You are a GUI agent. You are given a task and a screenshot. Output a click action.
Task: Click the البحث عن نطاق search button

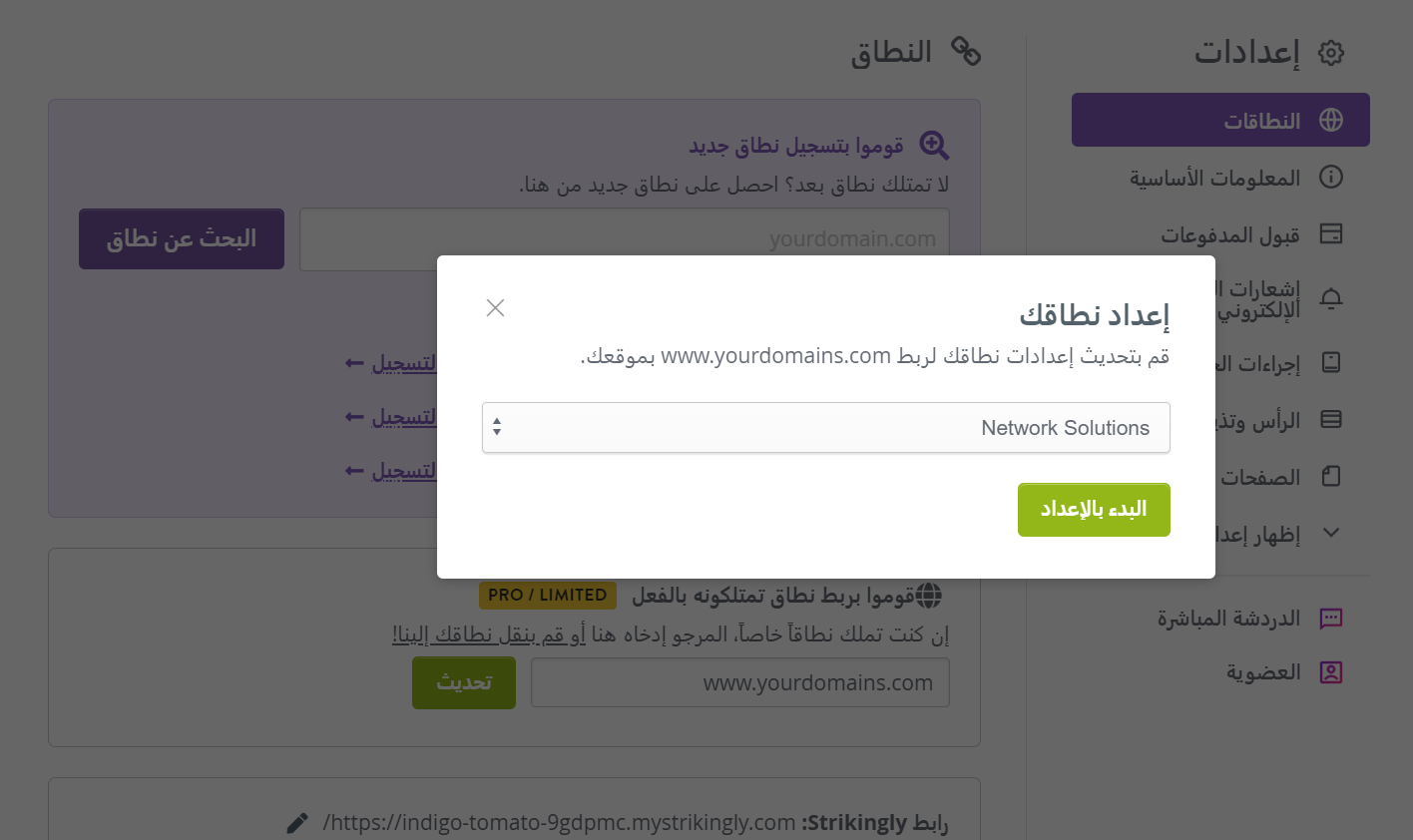pyautogui.click(x=182, y=239)
